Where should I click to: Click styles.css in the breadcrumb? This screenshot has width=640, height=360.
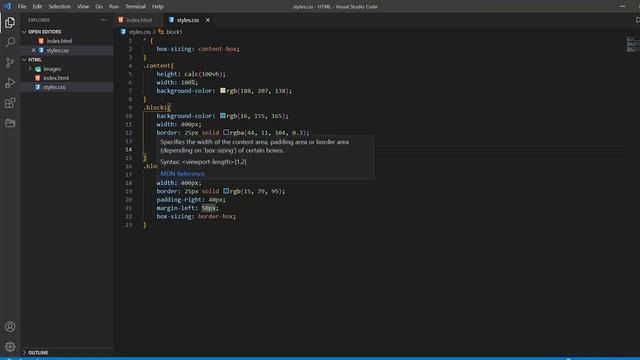point(140,32)
